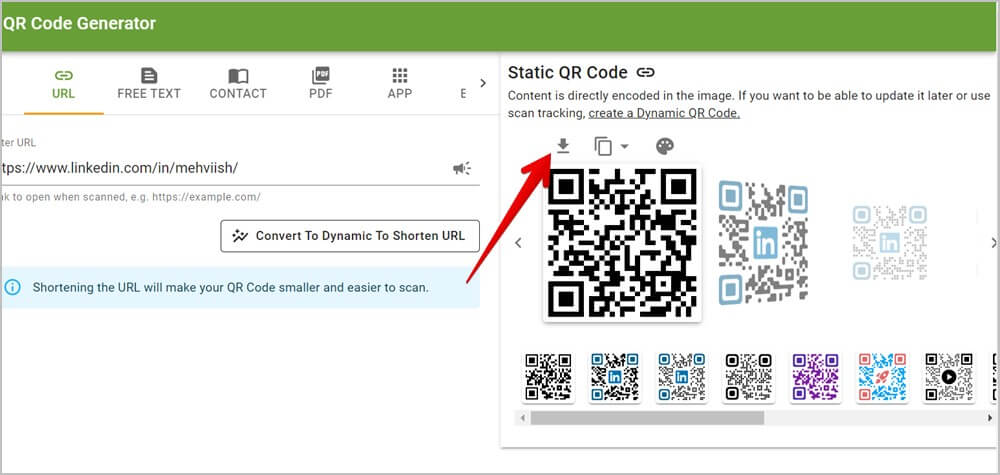Go to next QR design with right arrow
Screen dimensions: 1000x475
click(x=993, y=243)
